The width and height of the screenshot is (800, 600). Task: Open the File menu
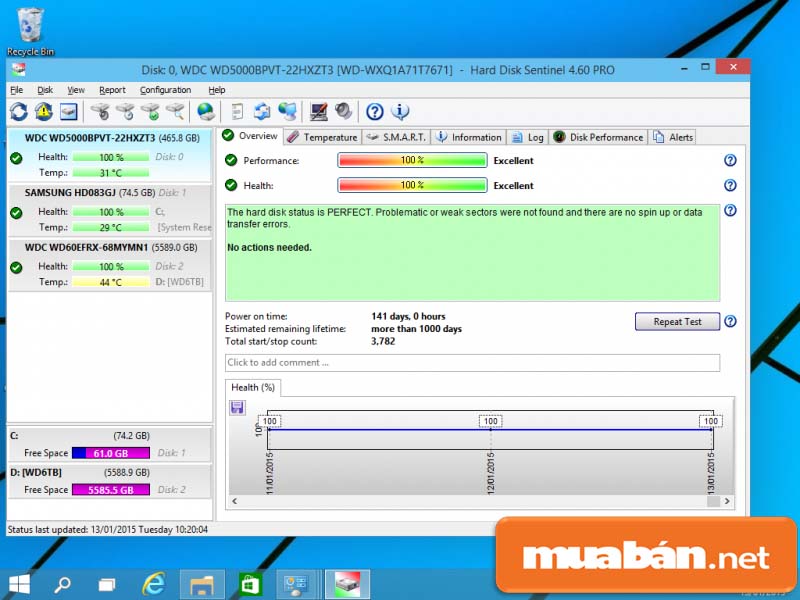tap(16, 90)
